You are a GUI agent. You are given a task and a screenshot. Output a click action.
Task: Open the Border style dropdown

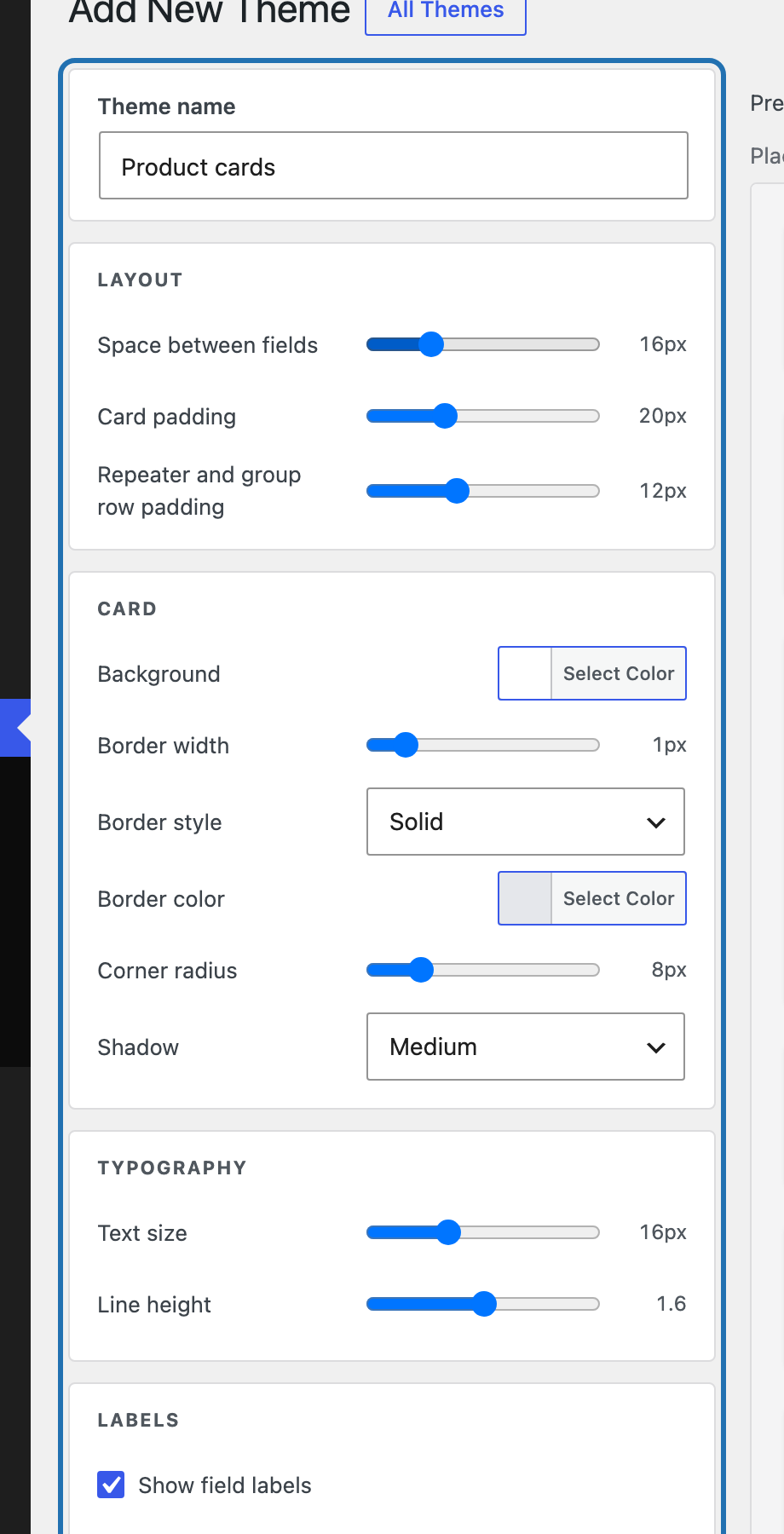pos(526,822)
